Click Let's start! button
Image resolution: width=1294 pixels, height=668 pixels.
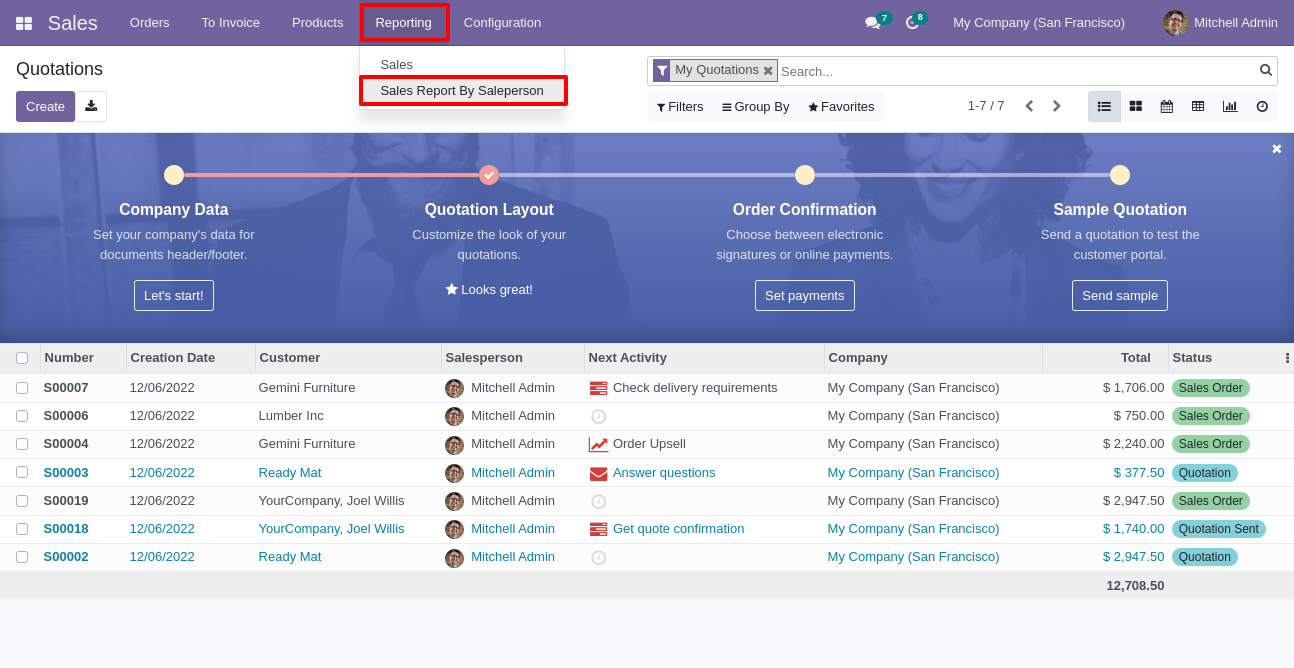(x=174, y=295)
